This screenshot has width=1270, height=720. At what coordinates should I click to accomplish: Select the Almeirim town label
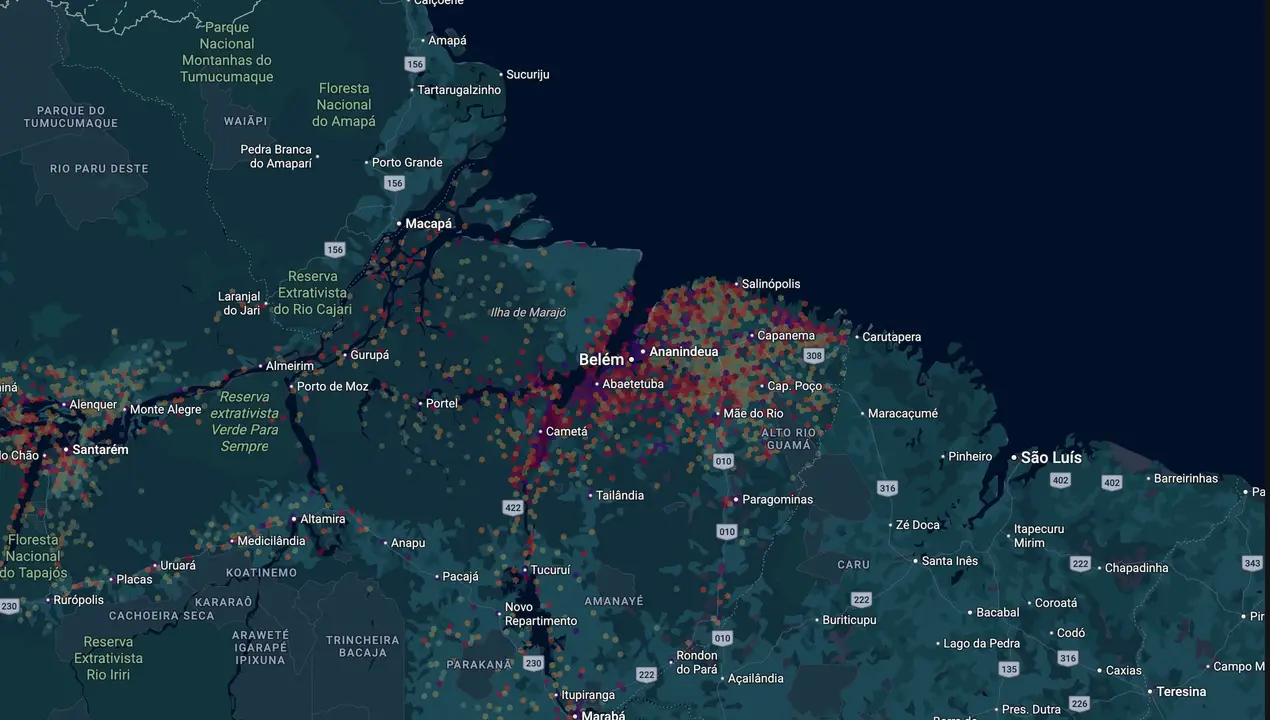point(289,366)
